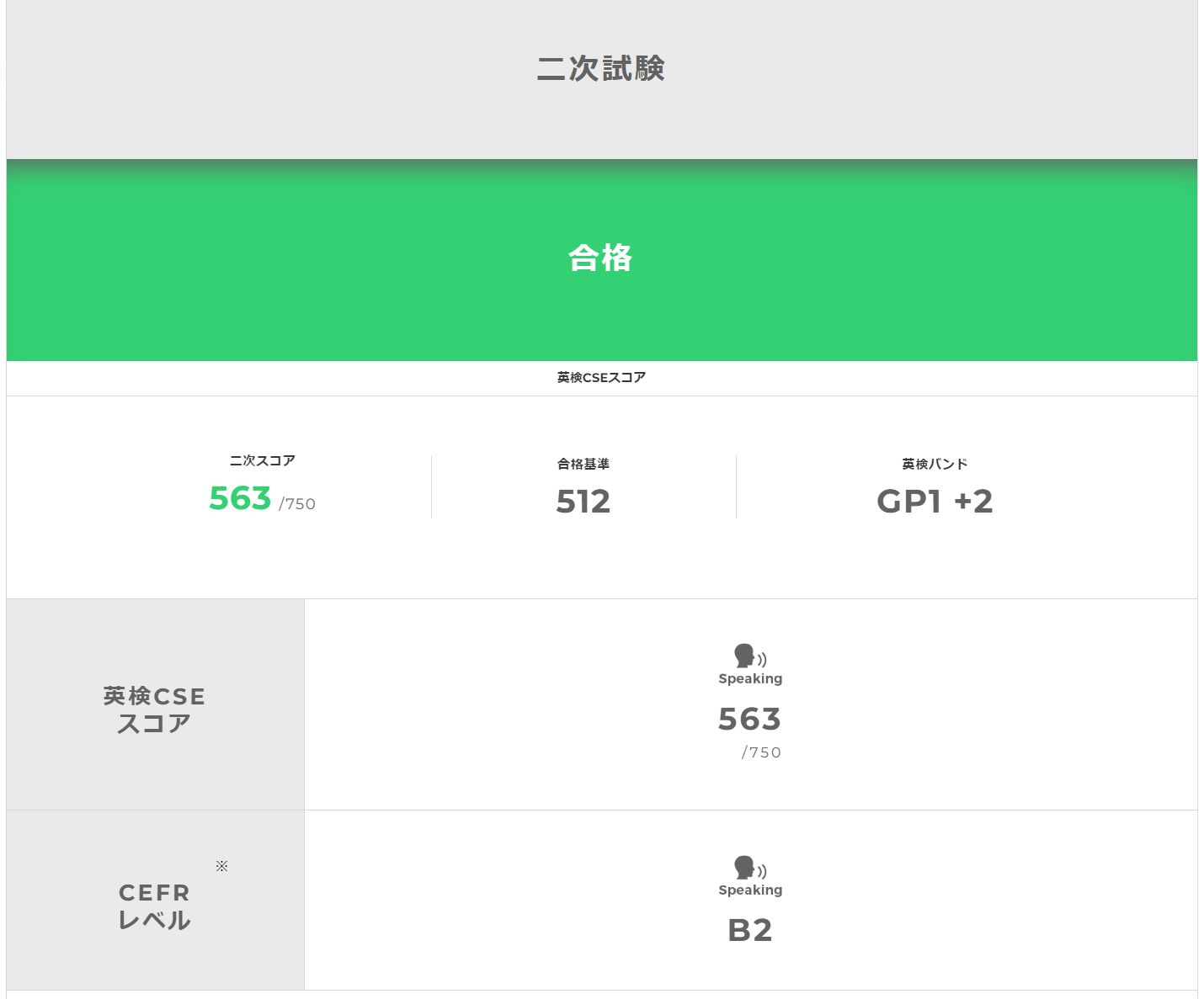Viewport: 1204px width, 999px height.
Task: Click the B2 CEFR level text
Action: pos(750,930)
